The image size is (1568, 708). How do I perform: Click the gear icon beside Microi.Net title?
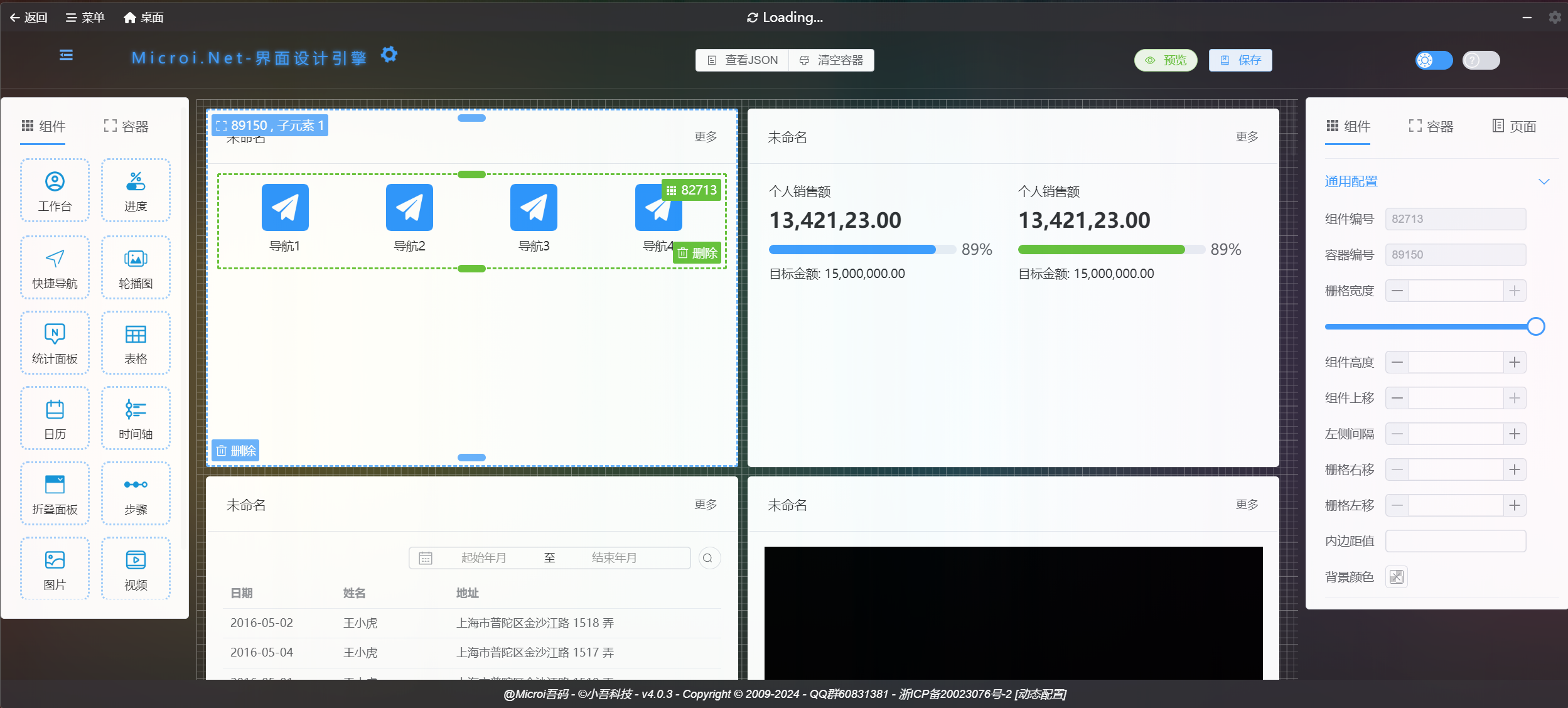point(389,55)
